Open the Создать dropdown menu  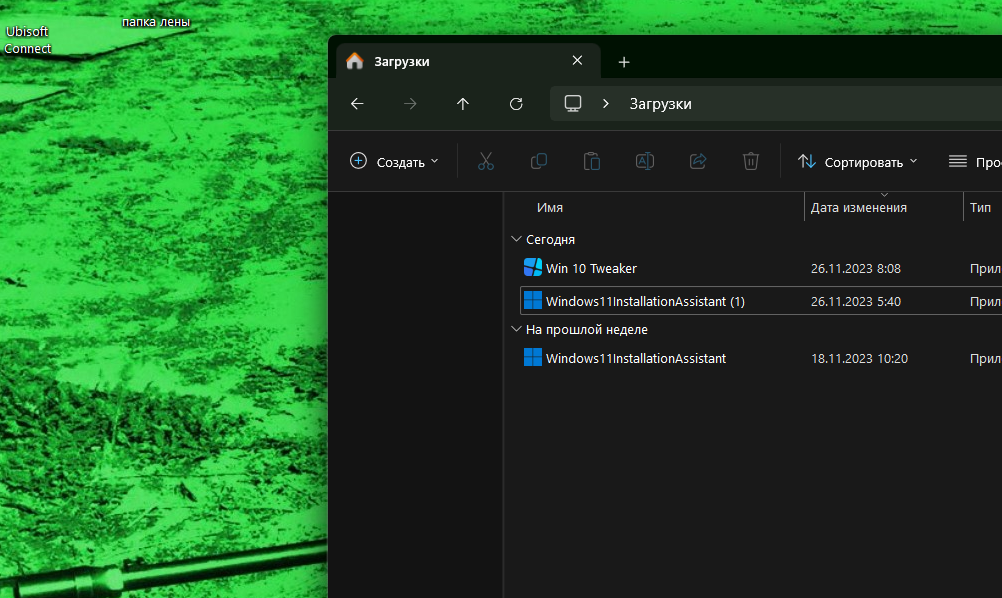coord(394,162)
